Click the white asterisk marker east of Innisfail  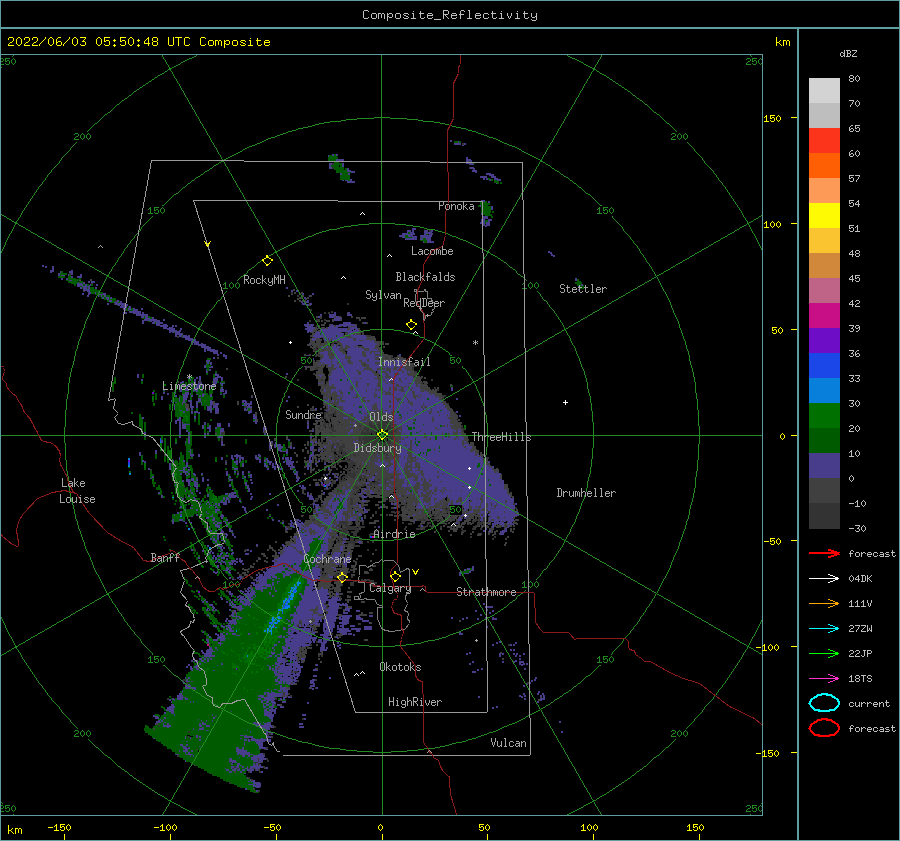click(x=475, y=343)
